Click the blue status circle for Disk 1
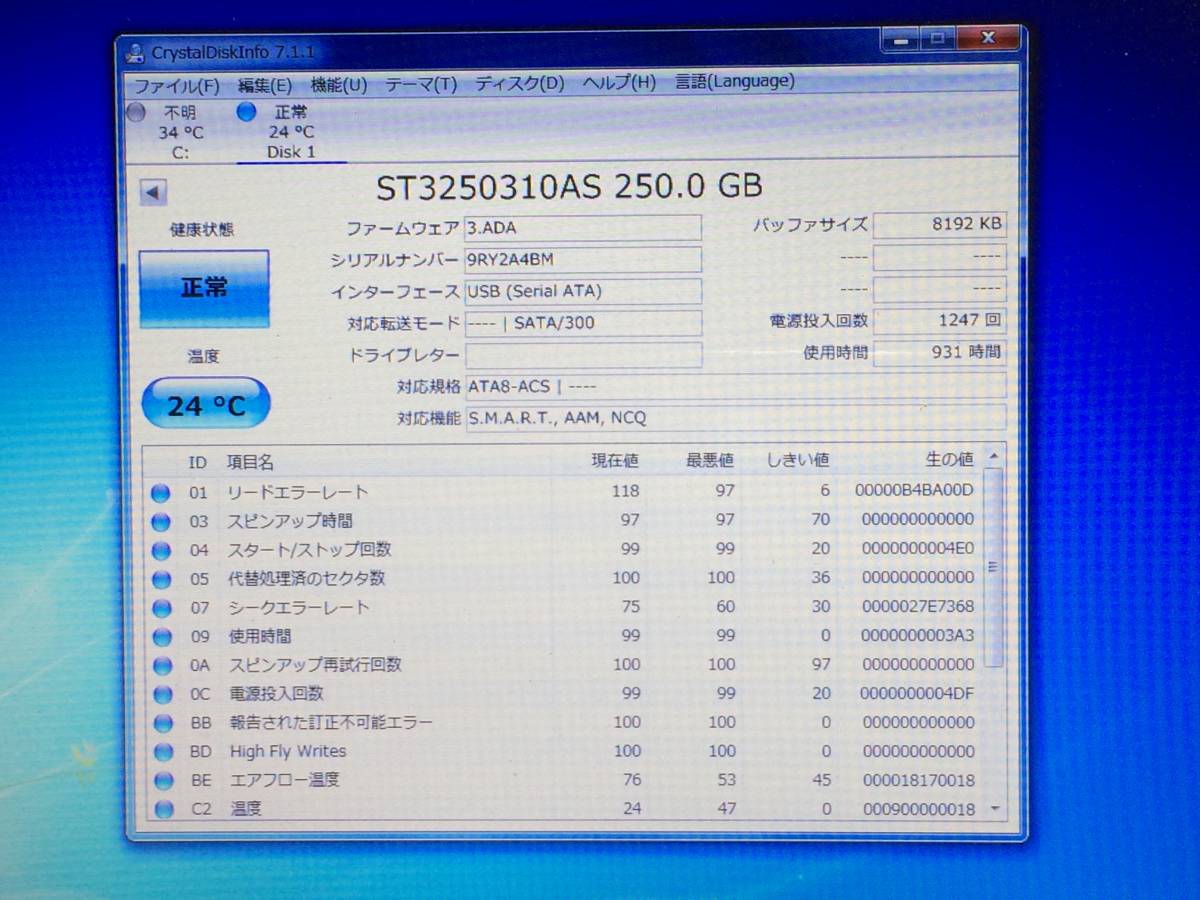Image resolution: width=1200 pixels, height=900 pixels. tap(246, 112)
